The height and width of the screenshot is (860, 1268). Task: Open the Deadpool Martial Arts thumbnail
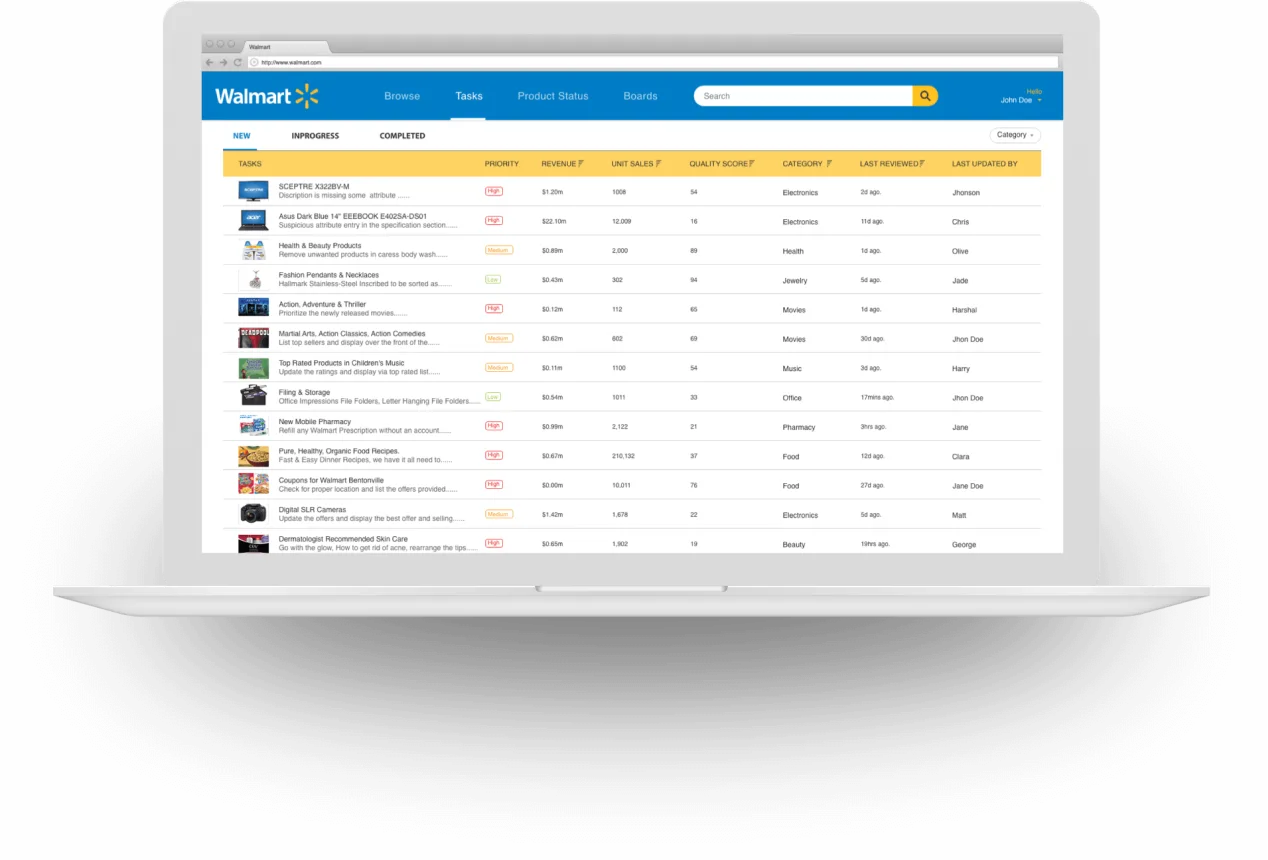(x=253, y=338)
